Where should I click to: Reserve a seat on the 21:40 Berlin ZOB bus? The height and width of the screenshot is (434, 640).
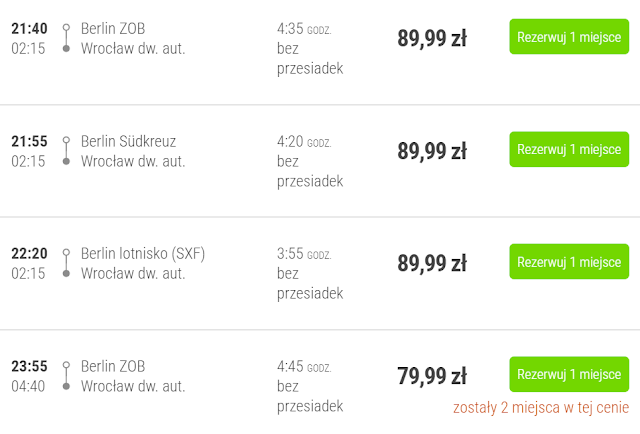click(x=569, y=37)
